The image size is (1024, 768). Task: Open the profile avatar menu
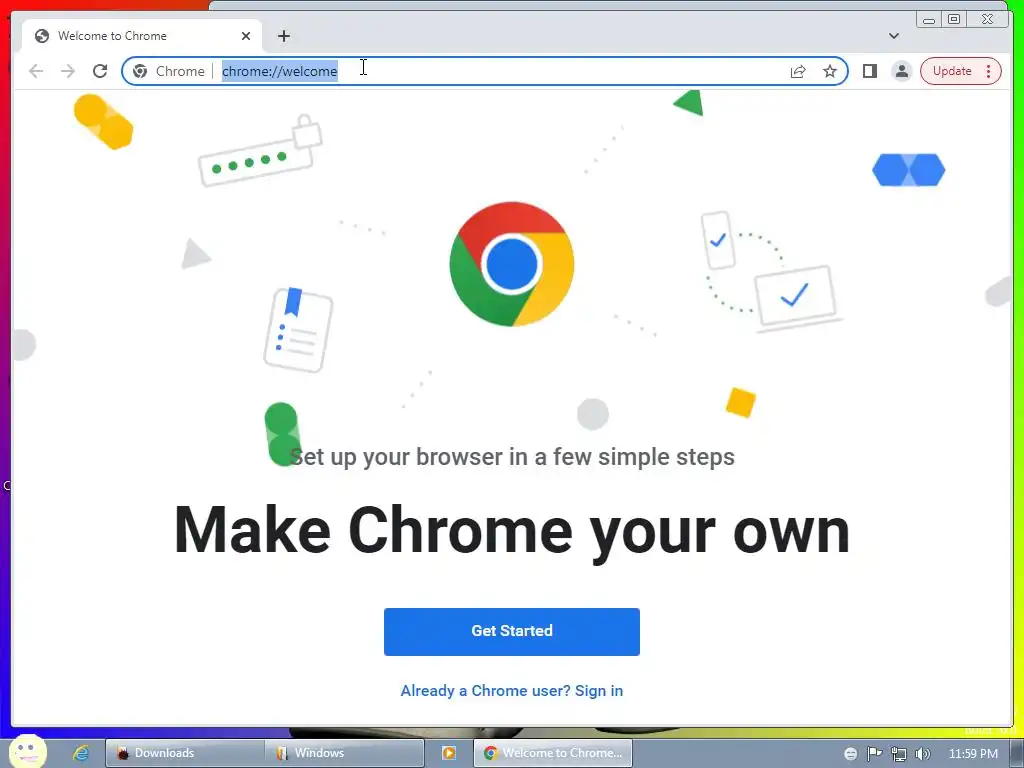(902, 71)
